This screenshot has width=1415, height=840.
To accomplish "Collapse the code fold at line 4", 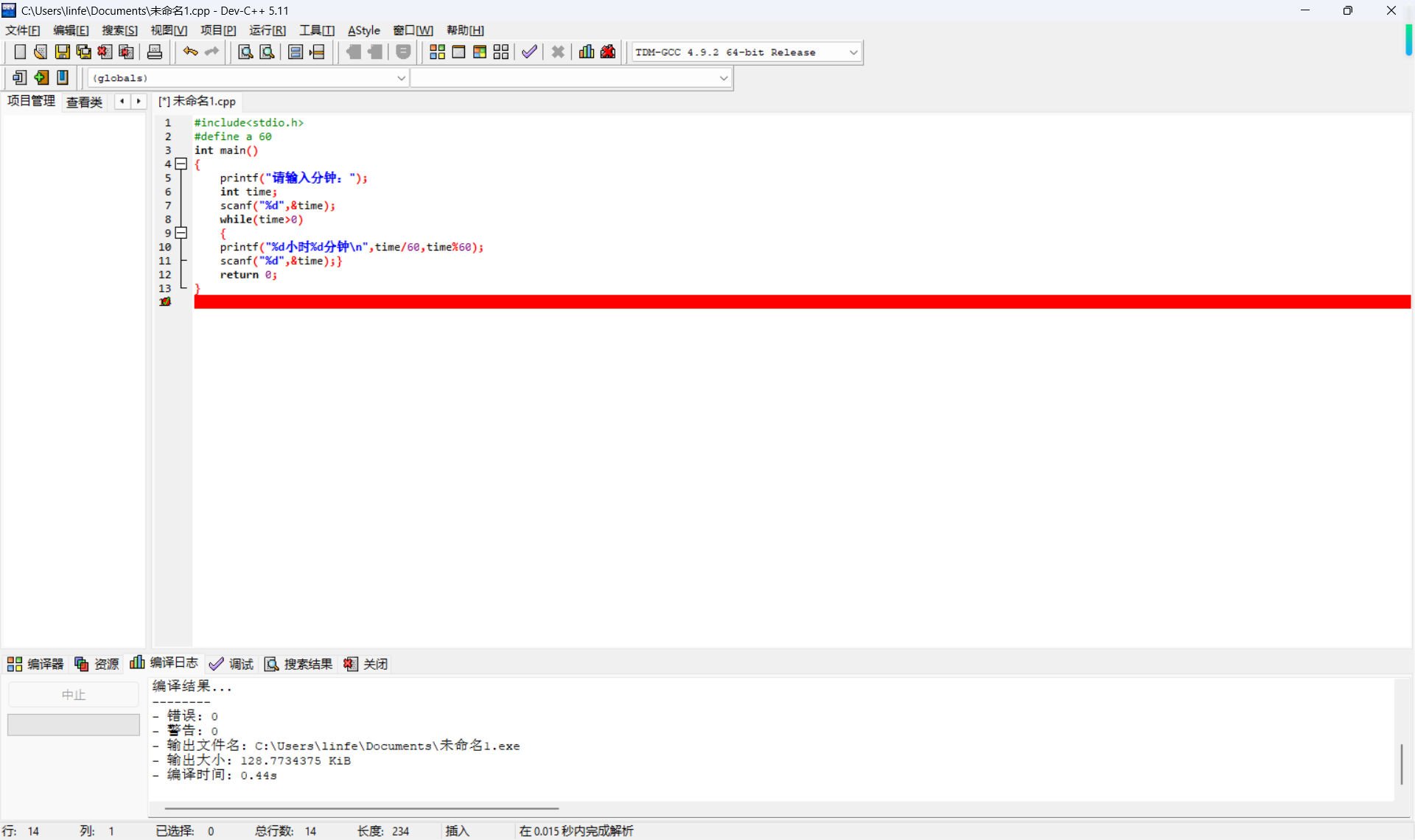I will tap(181, 164).
